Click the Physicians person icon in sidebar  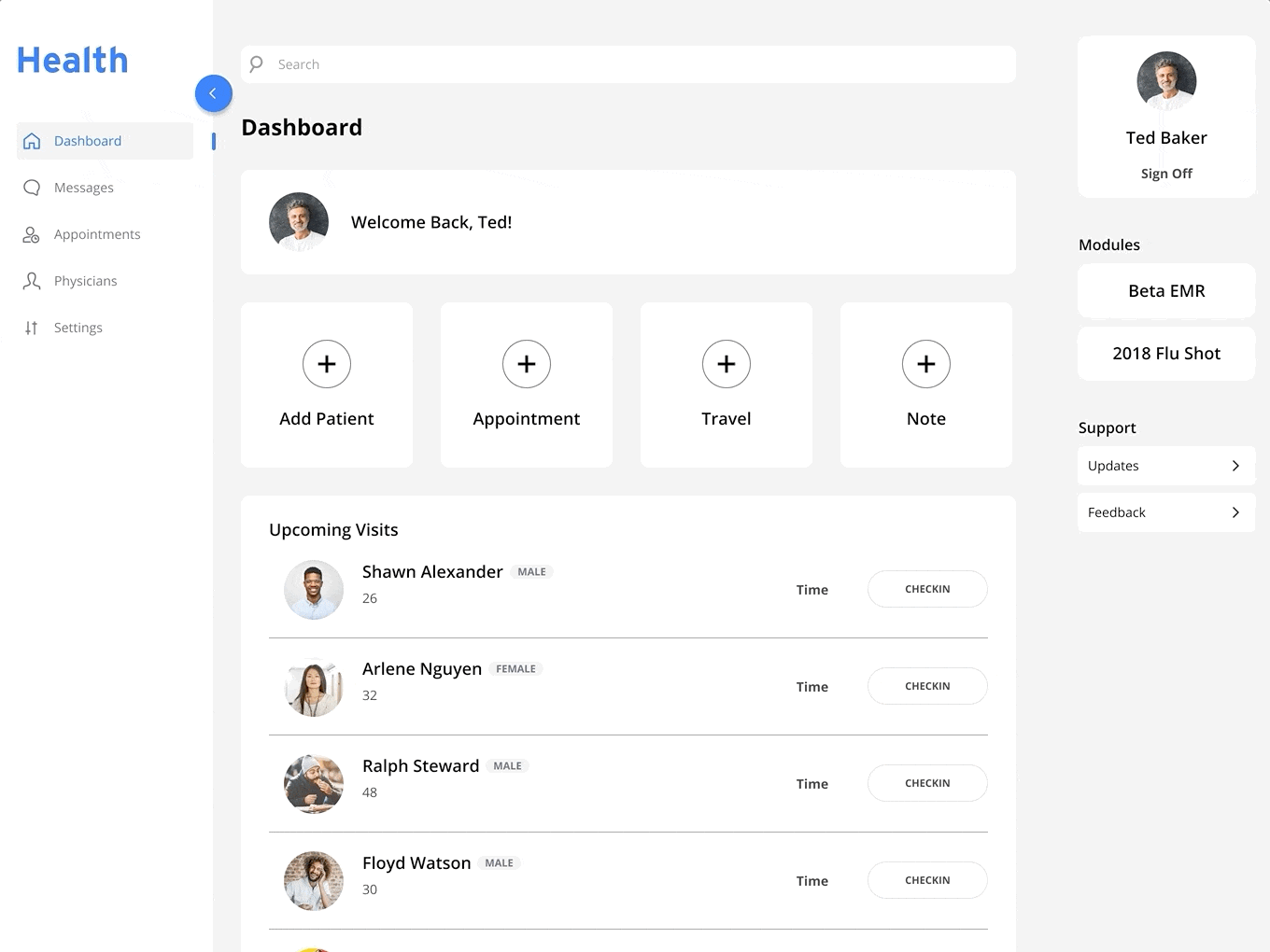[x=32, y=281]
